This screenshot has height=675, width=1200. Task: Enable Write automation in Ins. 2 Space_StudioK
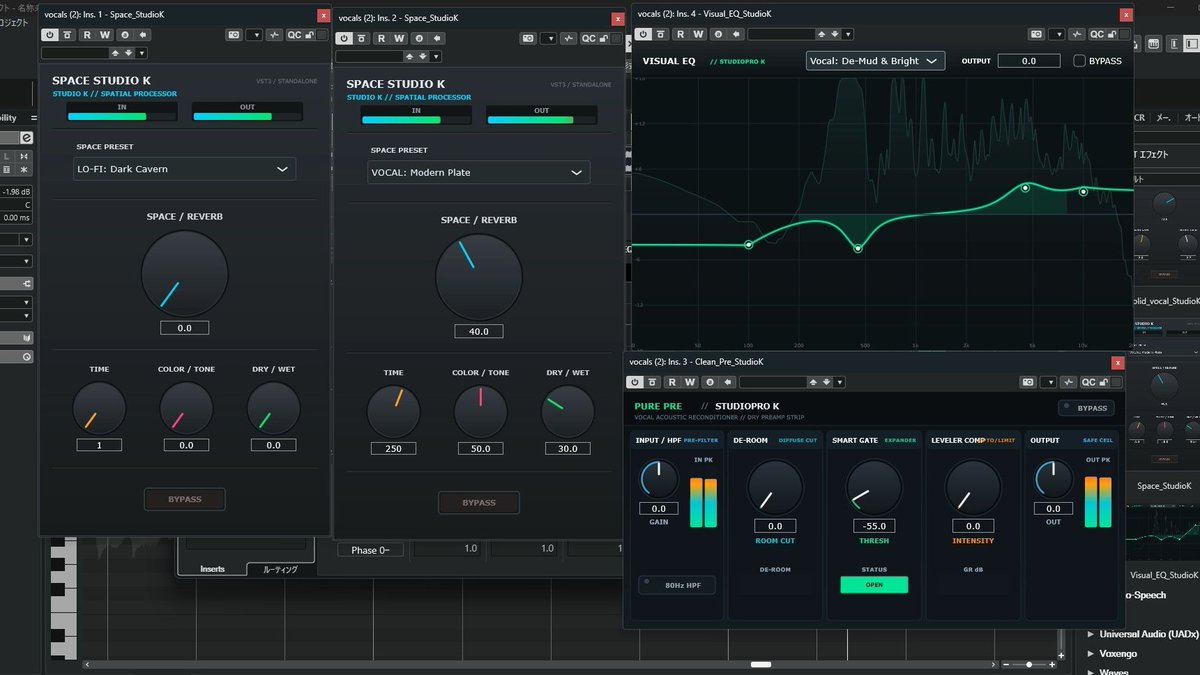(x=397, y=39)
